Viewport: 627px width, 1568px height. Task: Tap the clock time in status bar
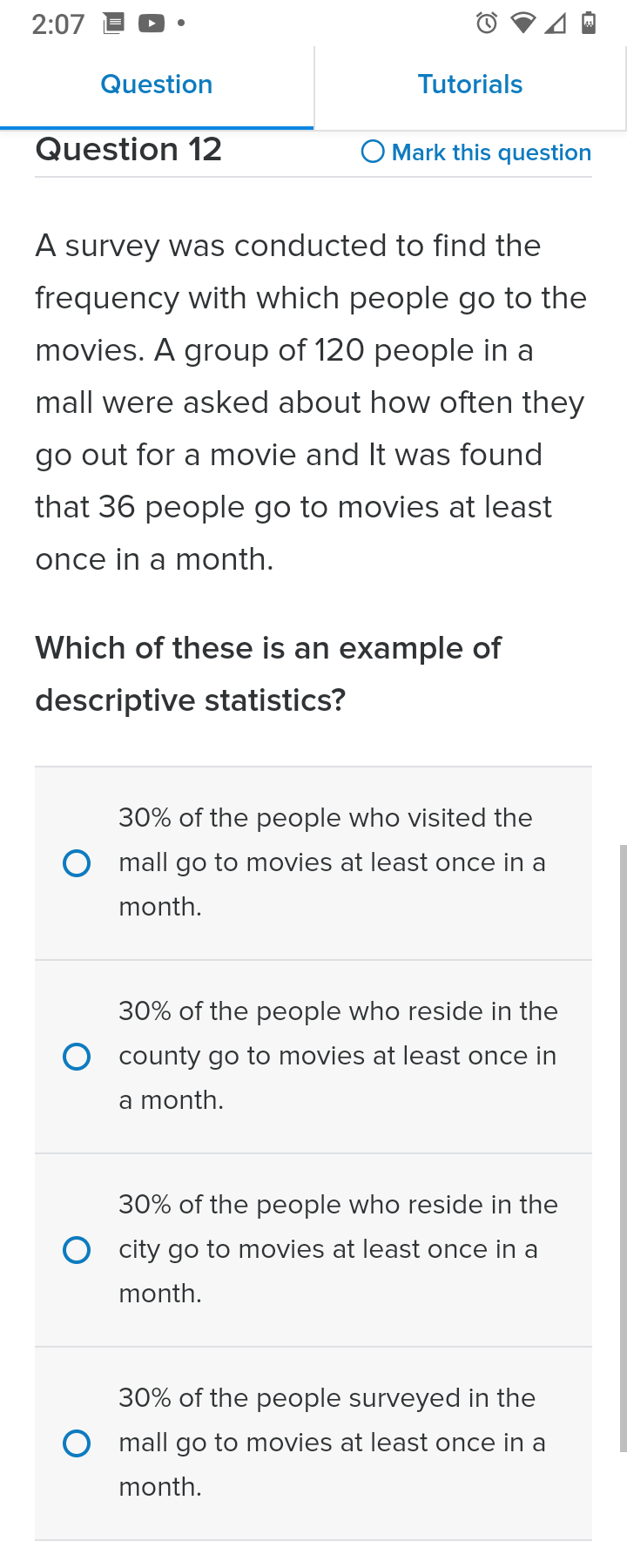pos(58,24)
